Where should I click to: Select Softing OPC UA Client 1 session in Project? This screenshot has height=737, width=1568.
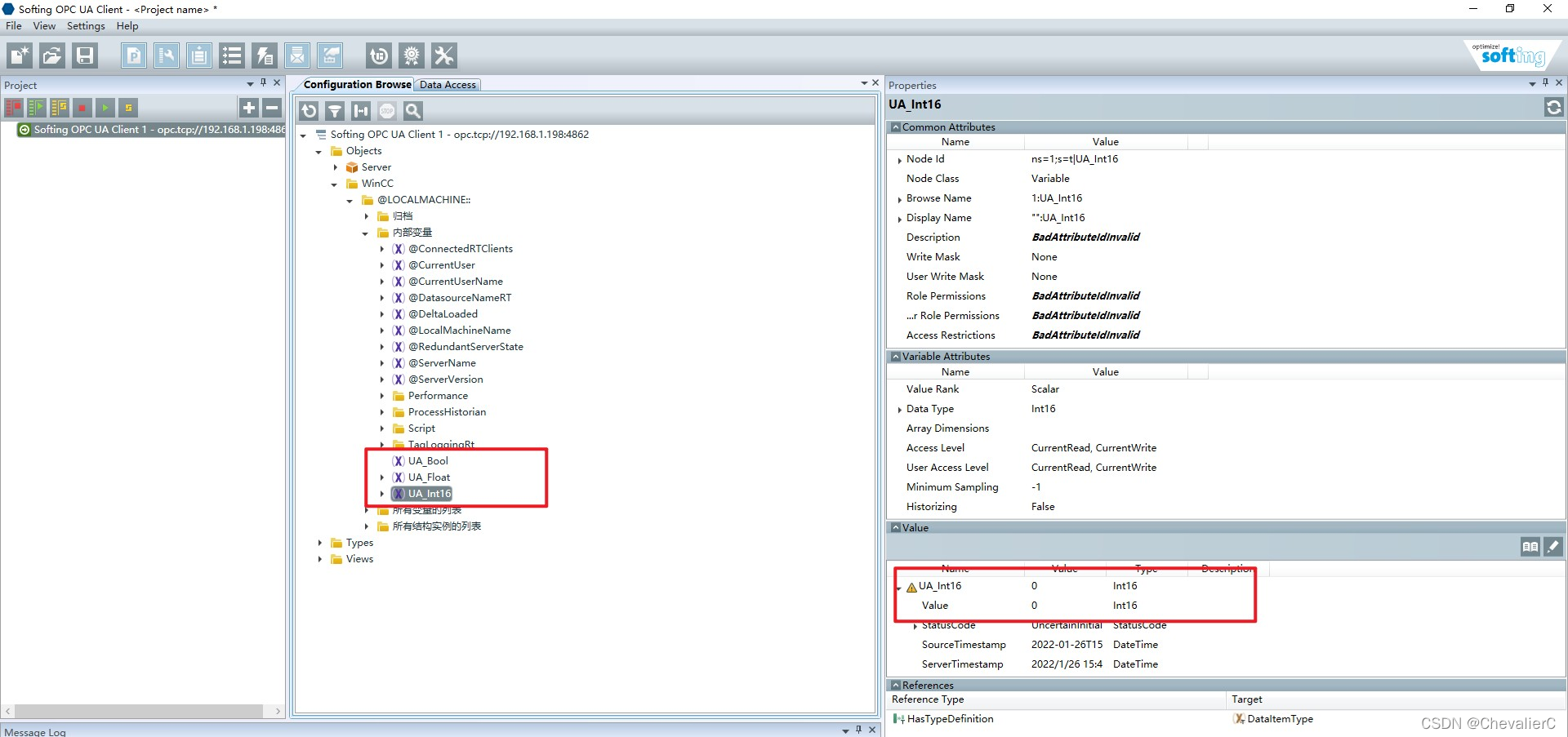(151, 130)
